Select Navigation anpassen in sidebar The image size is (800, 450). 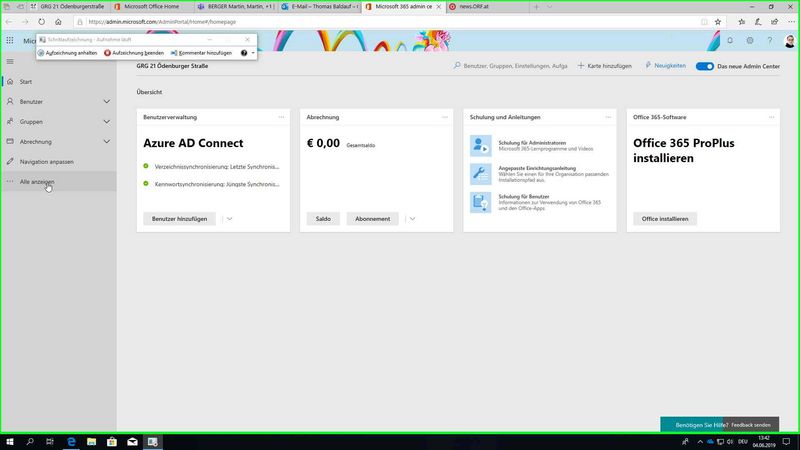tap(59, 162)
